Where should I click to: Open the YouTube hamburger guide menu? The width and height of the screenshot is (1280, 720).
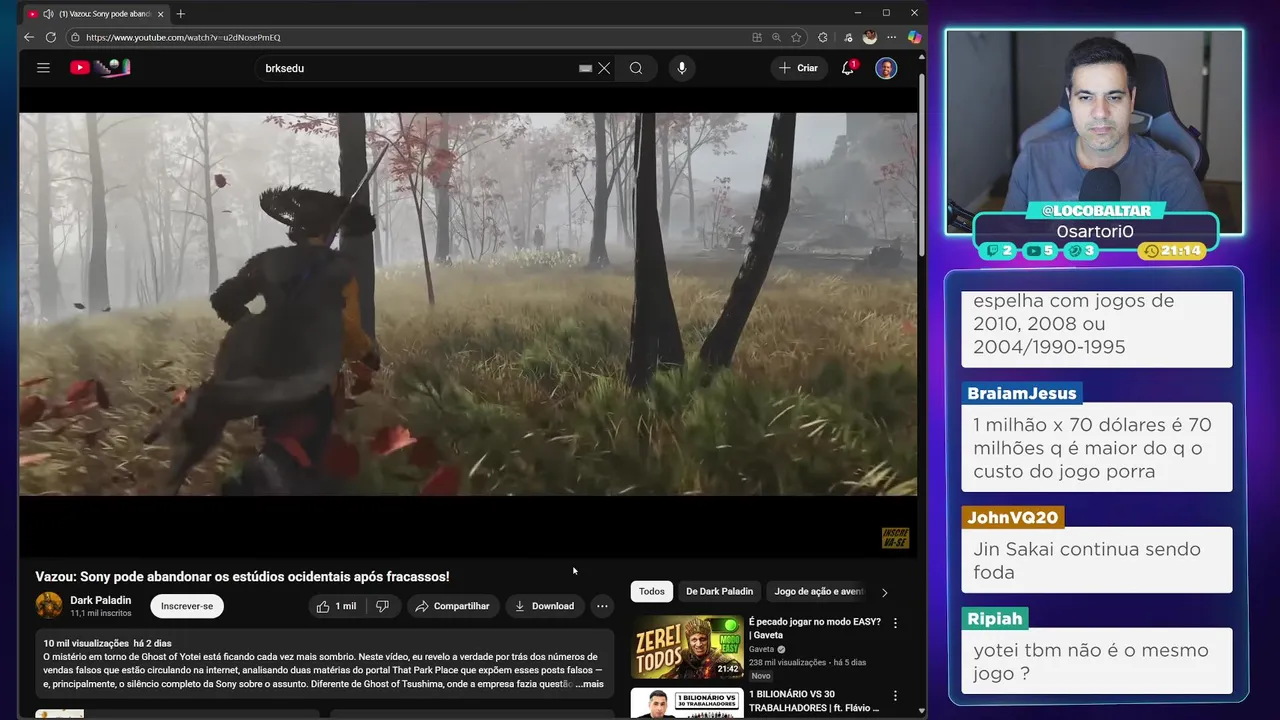coord(43,68)
